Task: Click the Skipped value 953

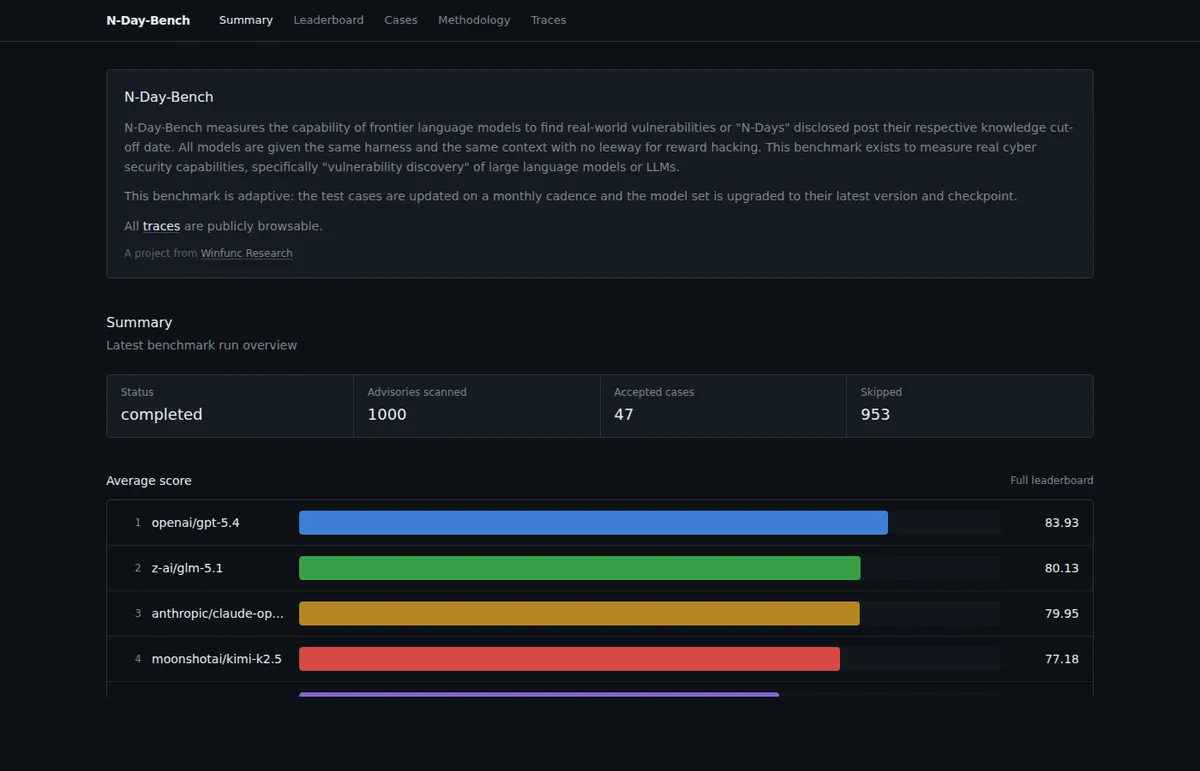Action: point(875,414)
